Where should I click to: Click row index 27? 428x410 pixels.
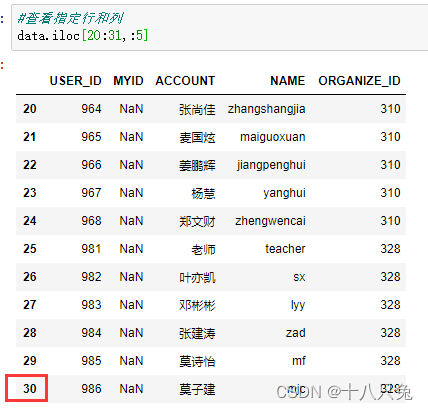click(30, 305)
